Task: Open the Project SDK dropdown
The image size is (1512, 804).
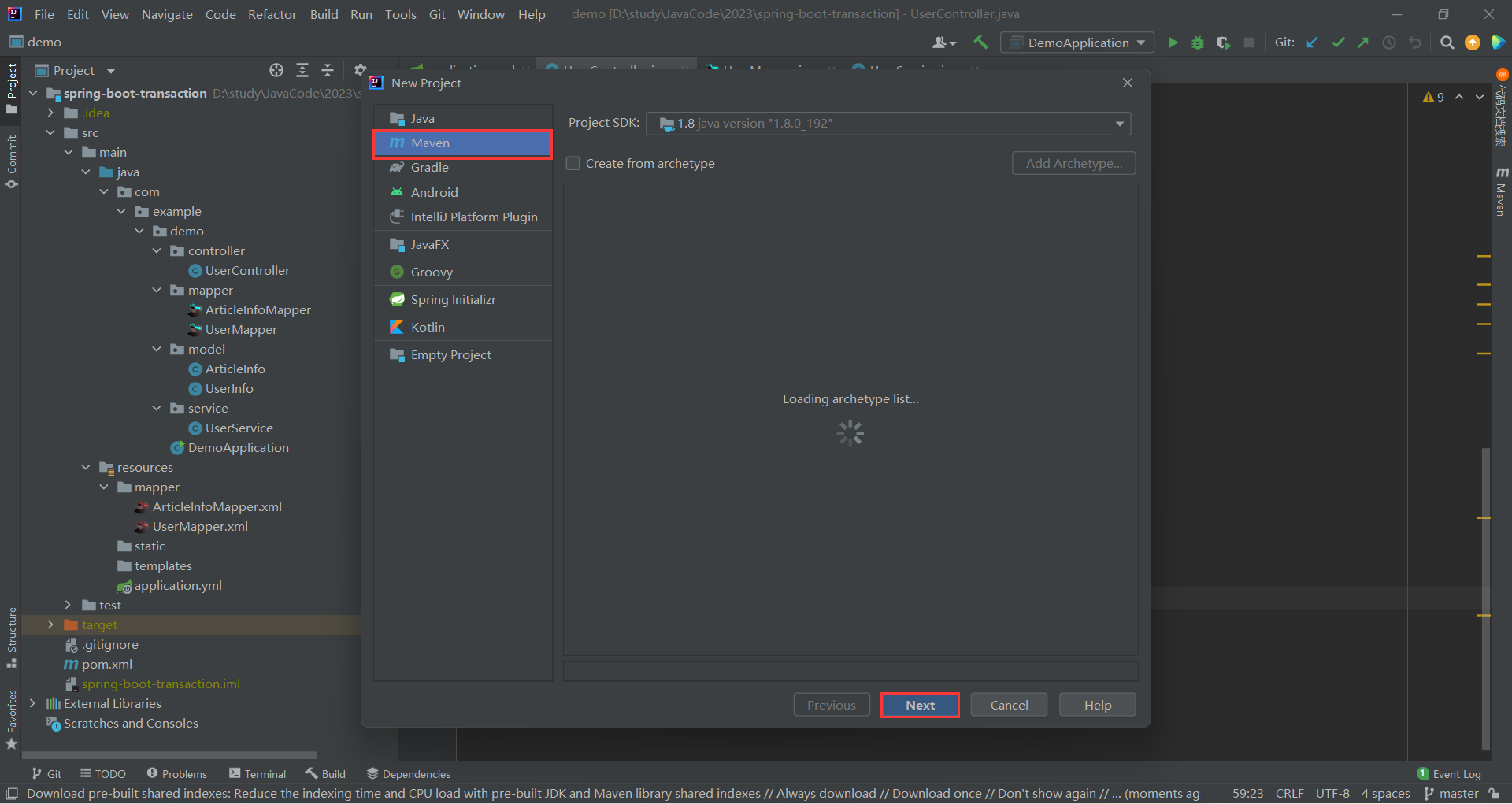Action: click(888, 124)
